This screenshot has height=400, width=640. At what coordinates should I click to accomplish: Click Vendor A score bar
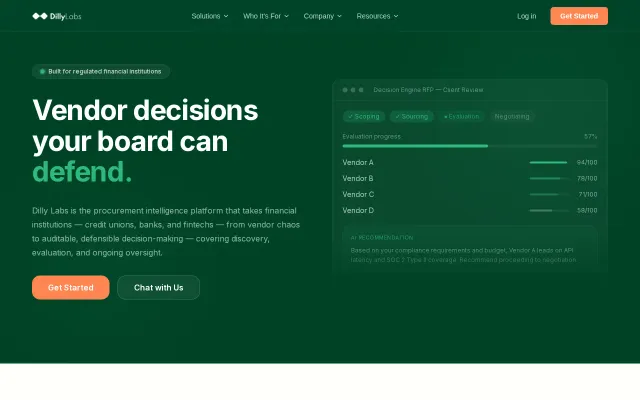pyautogui.click(x=548, y=162)
